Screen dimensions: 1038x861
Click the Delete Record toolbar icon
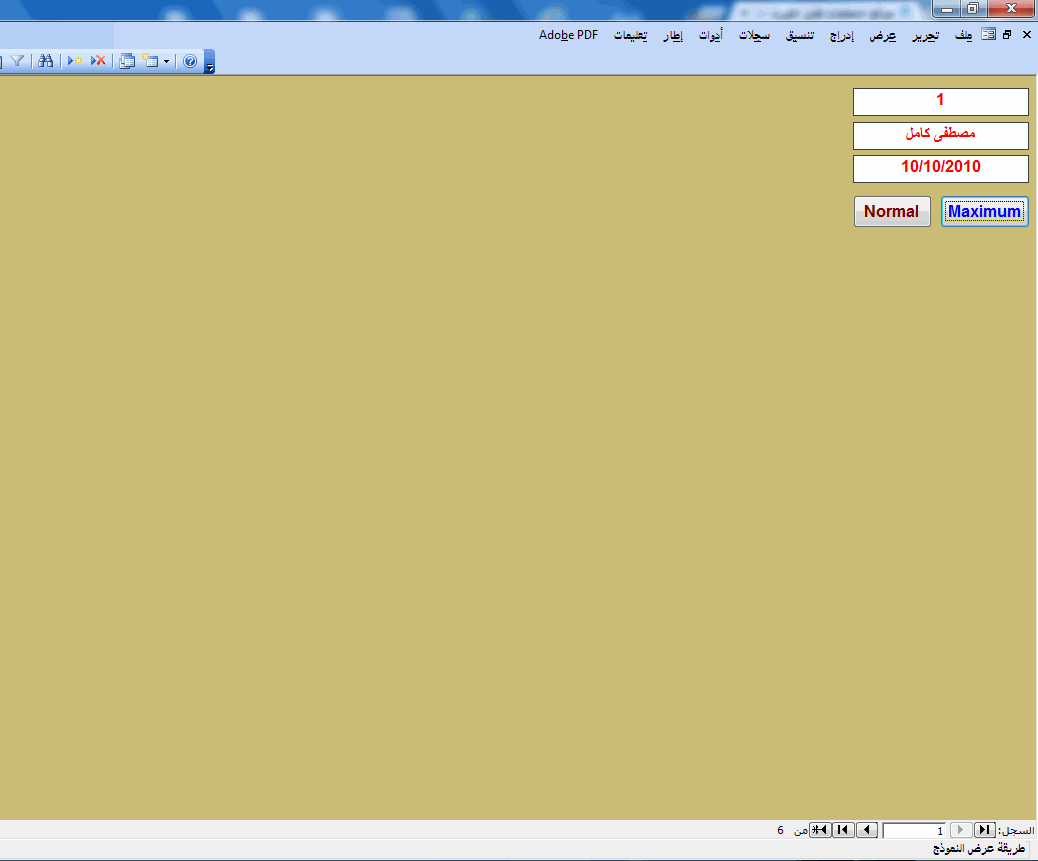click(x=98, y=61)
